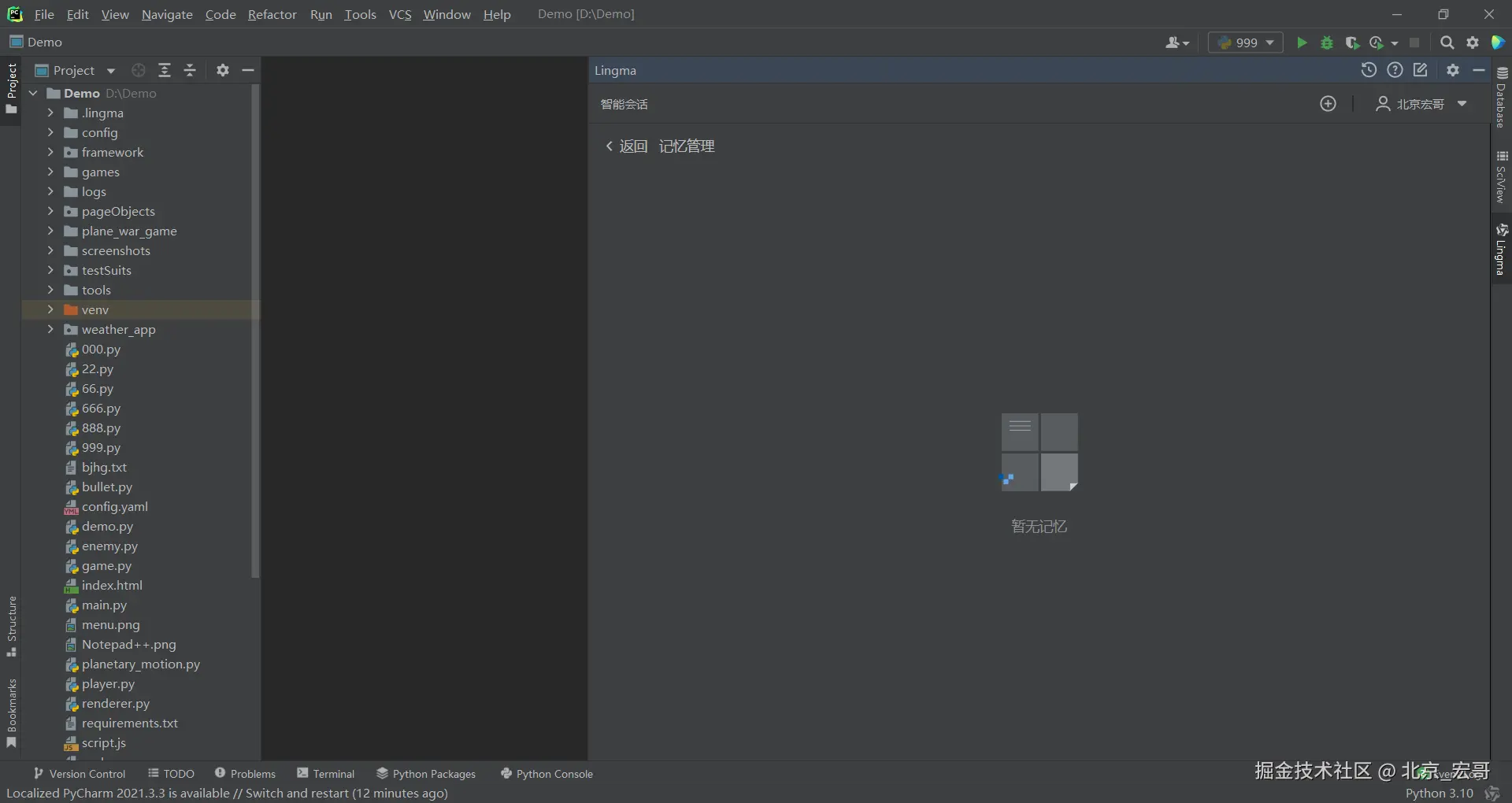Click Demo breadcrumb in navigation bar

click(36, 42)
